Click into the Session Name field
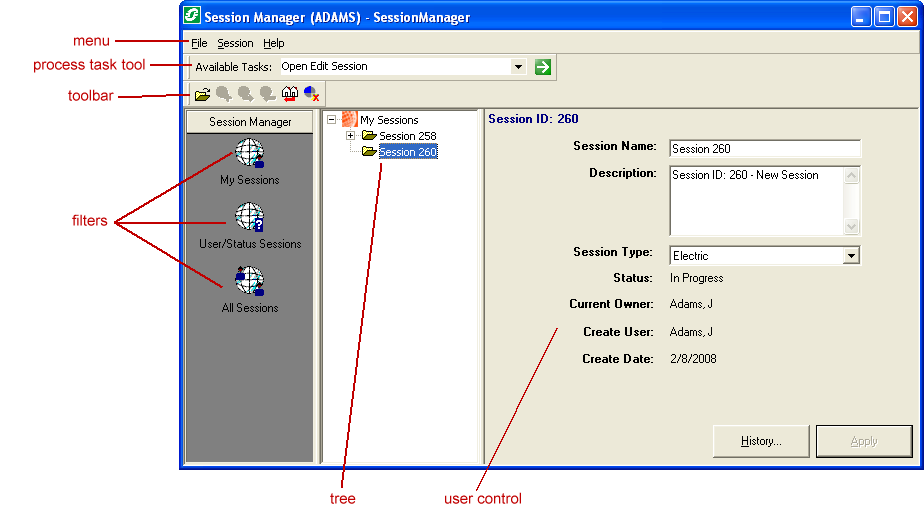 (764, 149)
